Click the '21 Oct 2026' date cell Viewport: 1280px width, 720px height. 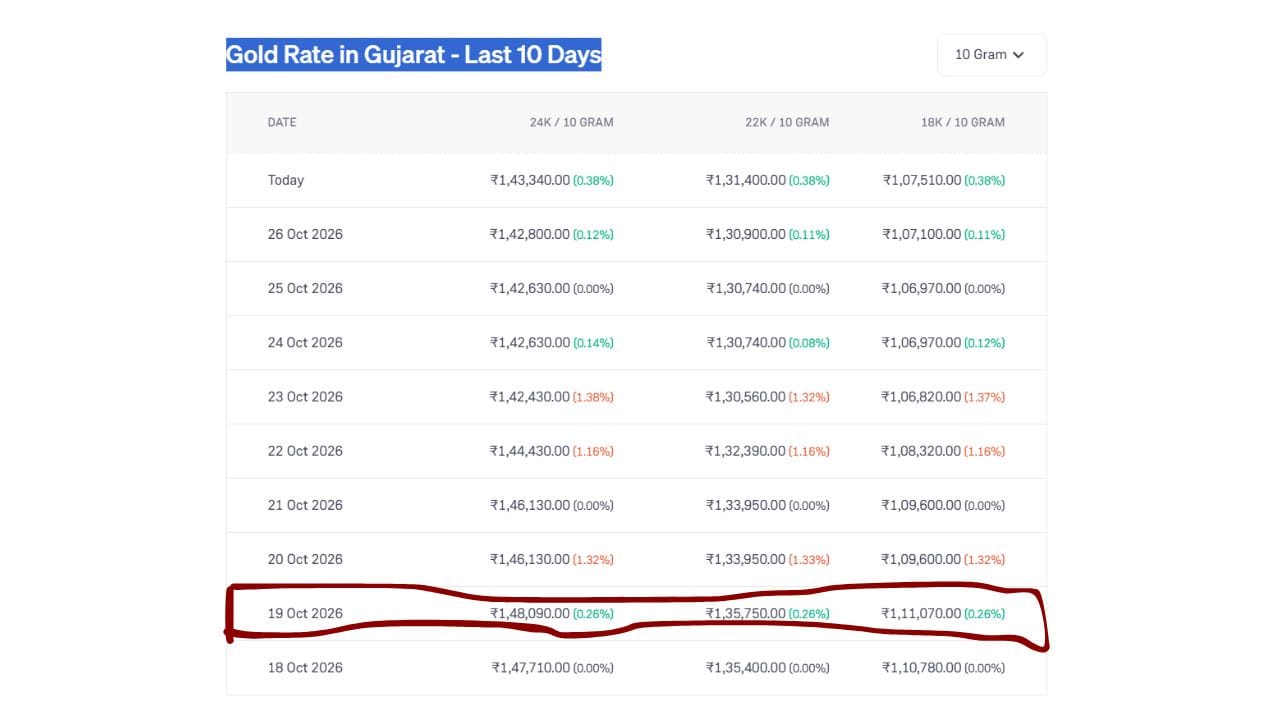pos(305,505)
